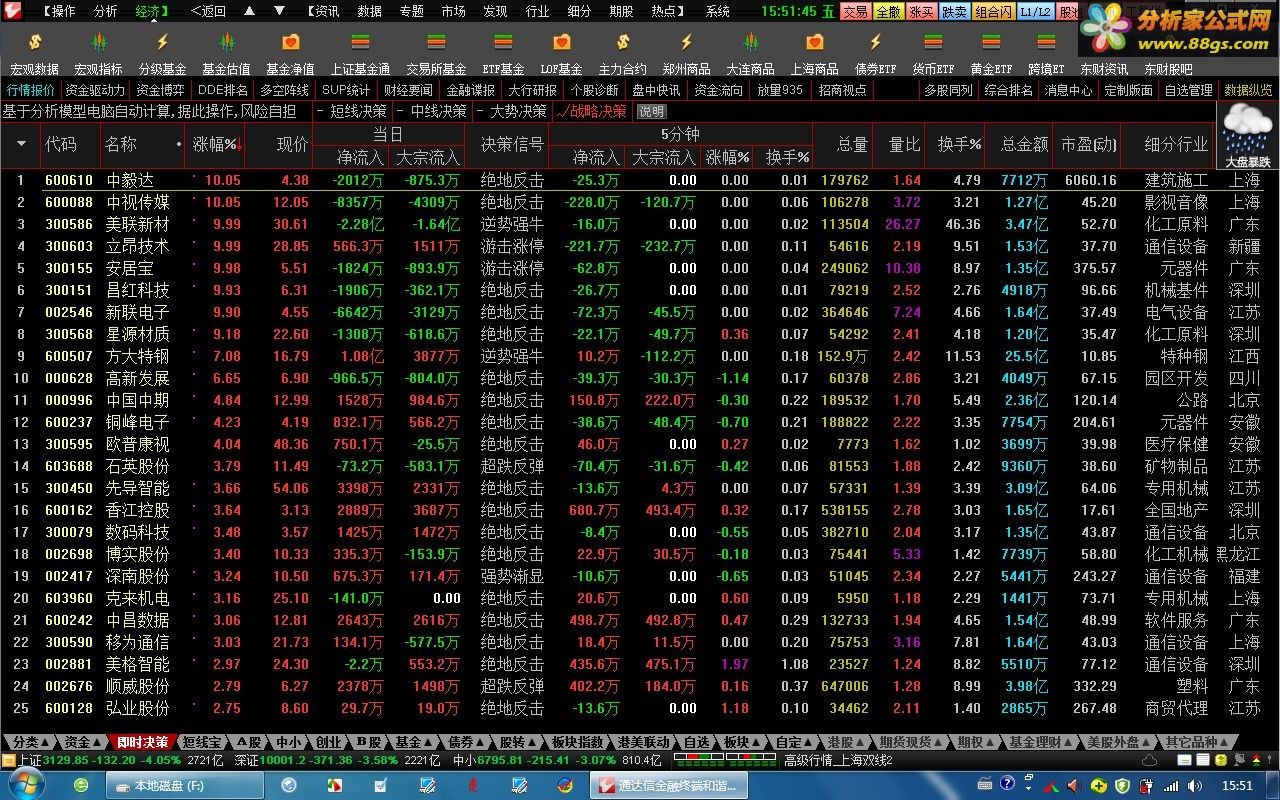
Task: Click the 说明 button
Action: 651,111
